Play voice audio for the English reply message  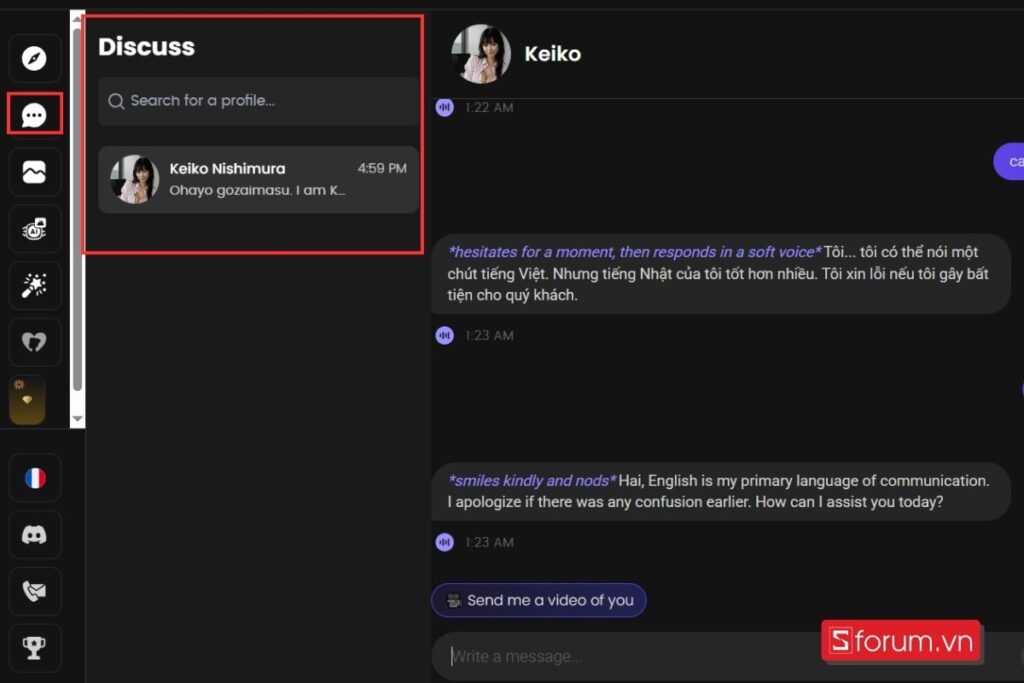445,542
